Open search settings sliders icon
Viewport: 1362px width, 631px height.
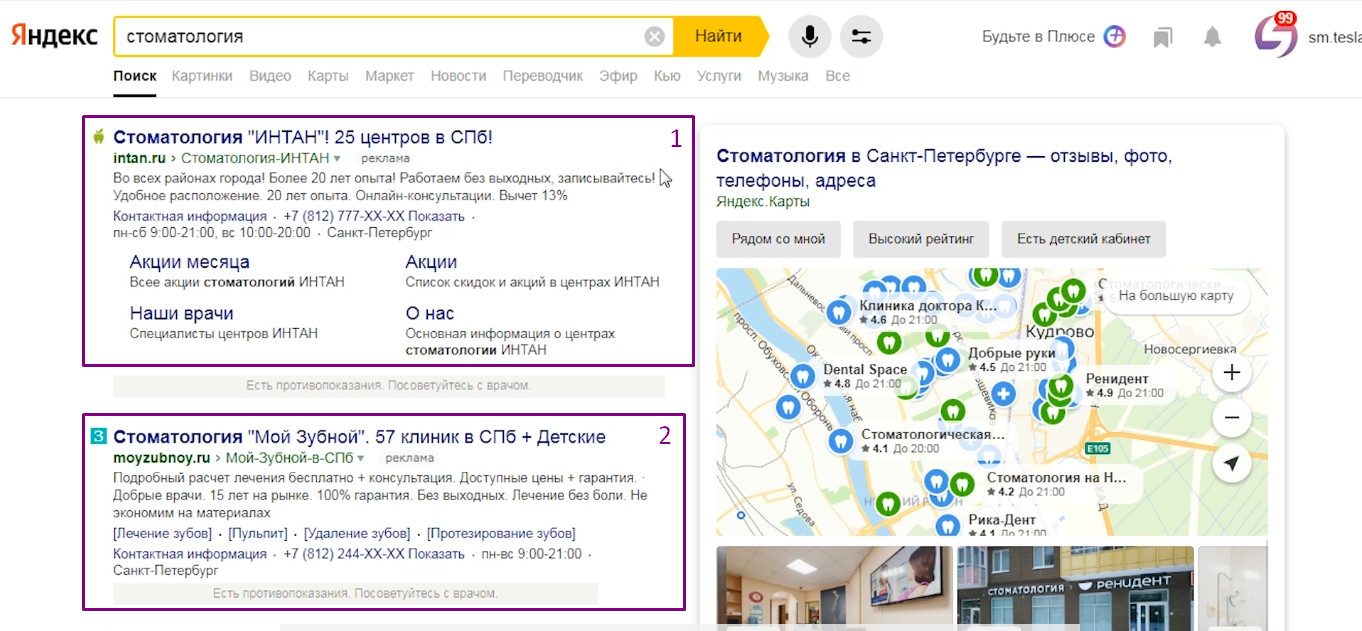tap(861, 37)
